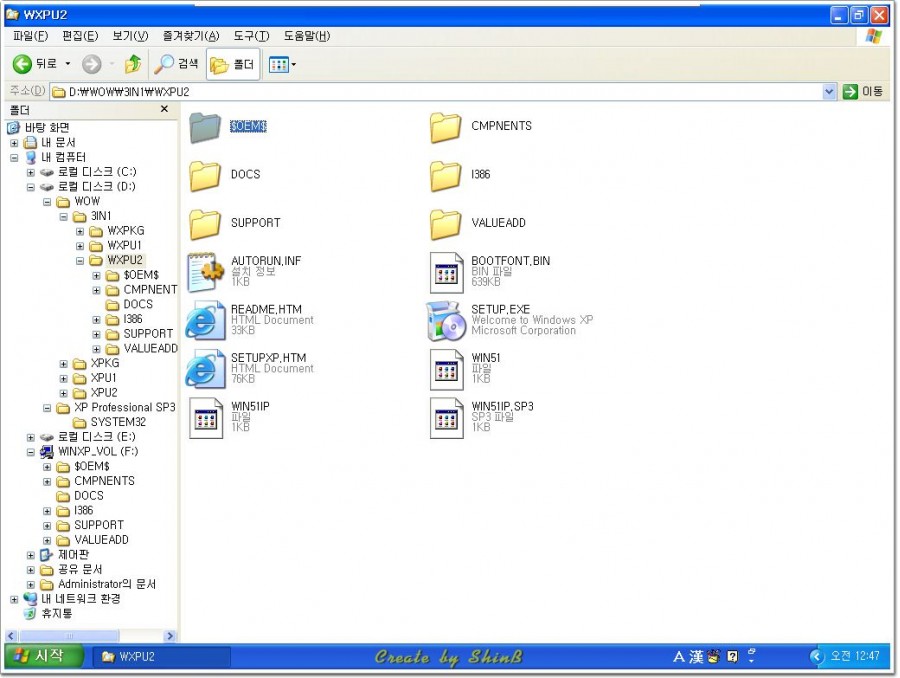Viewport: 900px width, 678px height.
Task: Open the 즐겨찾기(A) menu
Action: coord(191,36)
